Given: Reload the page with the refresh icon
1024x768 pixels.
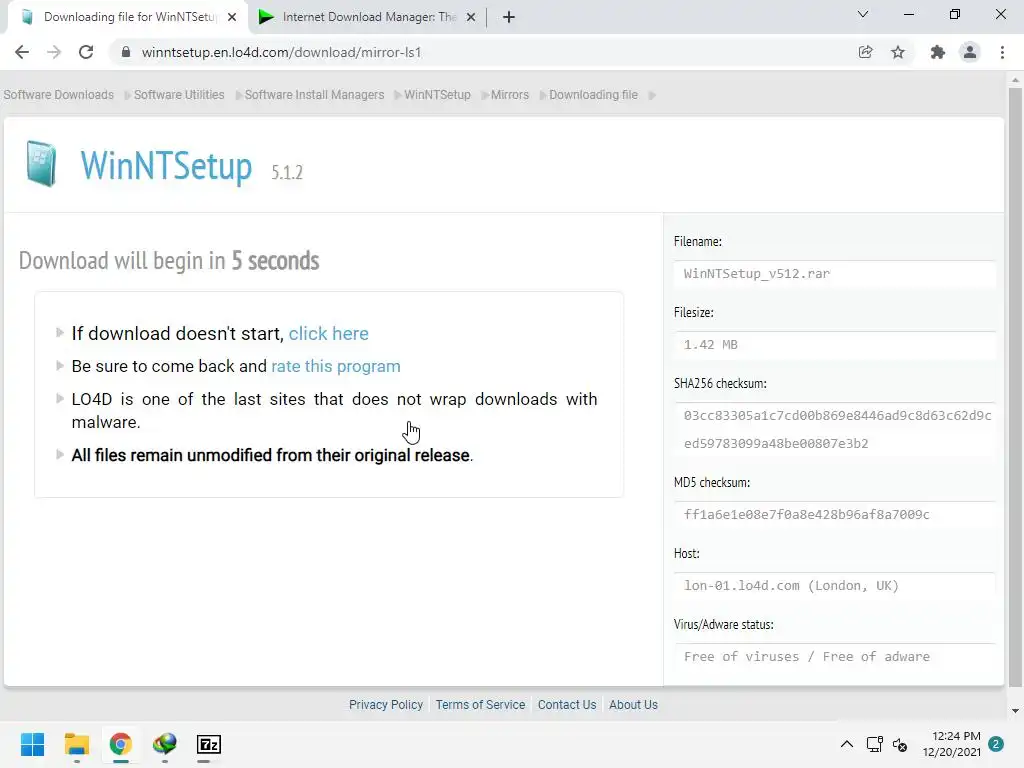Looking at the screenshot, I should (x=86, y=52).
